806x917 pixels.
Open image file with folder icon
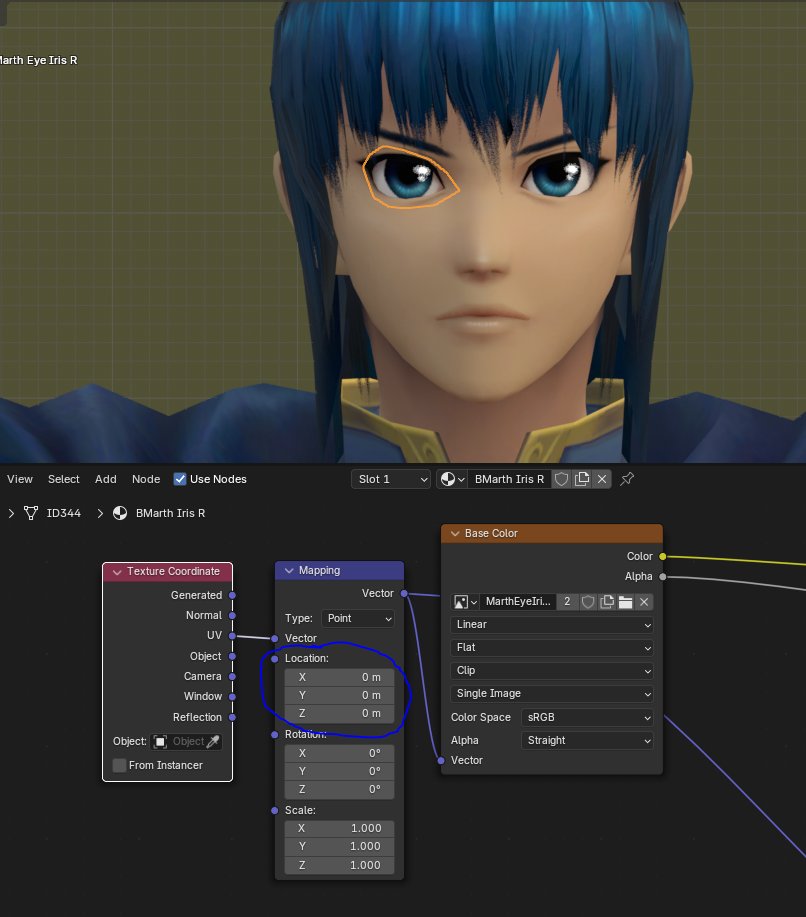point(625,602)
